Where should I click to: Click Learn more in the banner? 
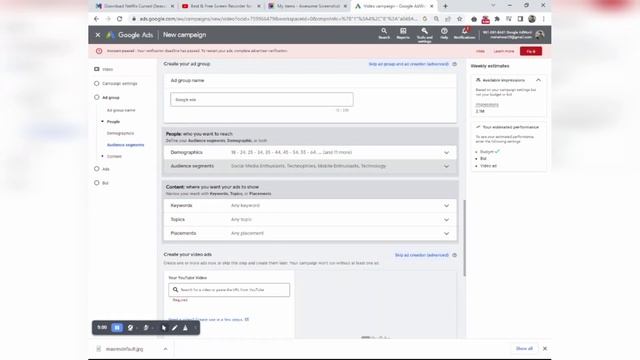pyautogui.click(x=504, y=51)
